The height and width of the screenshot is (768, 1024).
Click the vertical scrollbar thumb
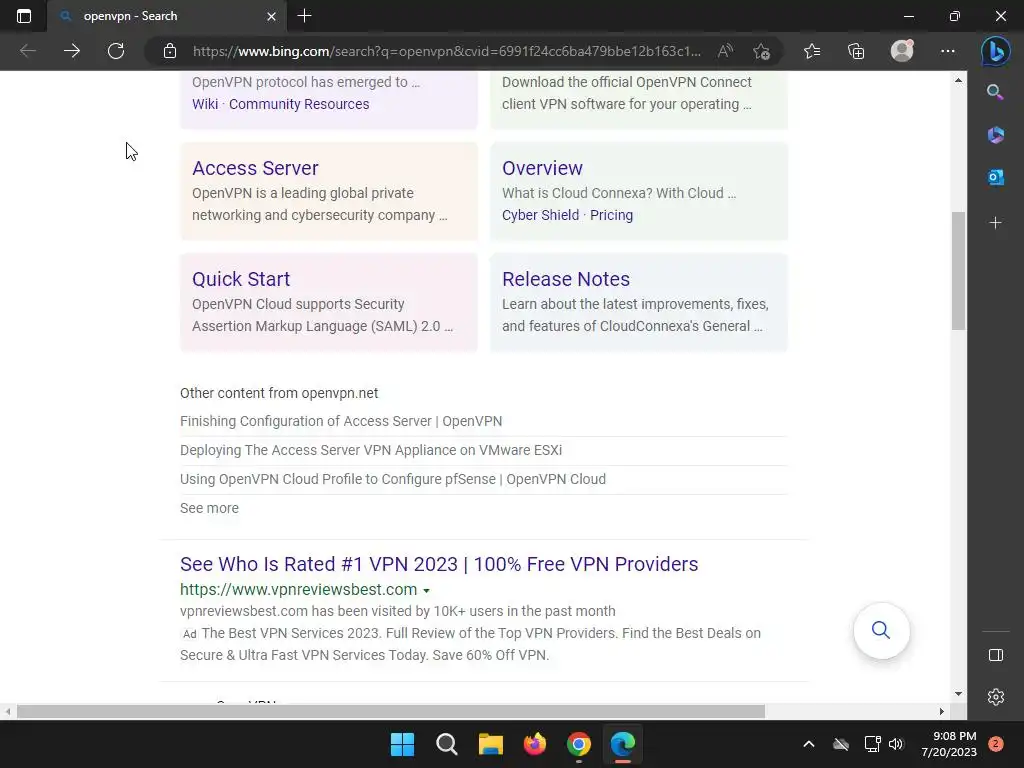click(x=958, y=270)
